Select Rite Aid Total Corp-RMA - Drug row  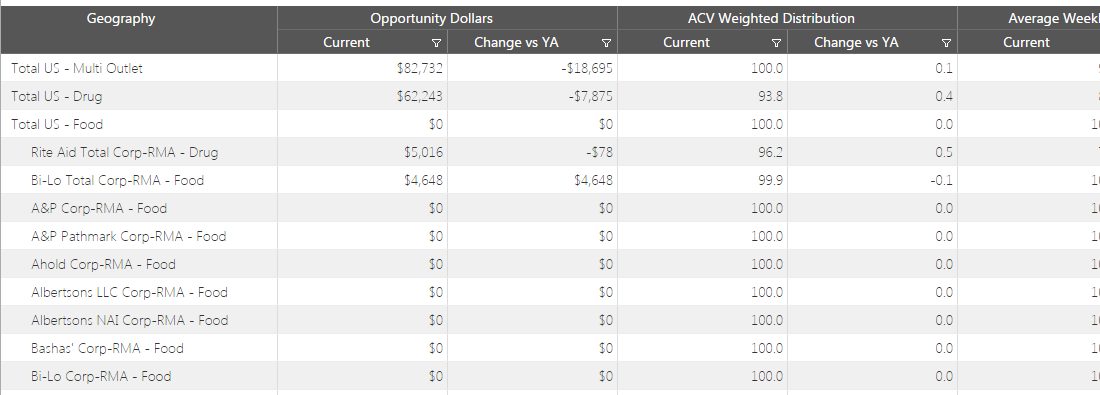click(550, 152)
